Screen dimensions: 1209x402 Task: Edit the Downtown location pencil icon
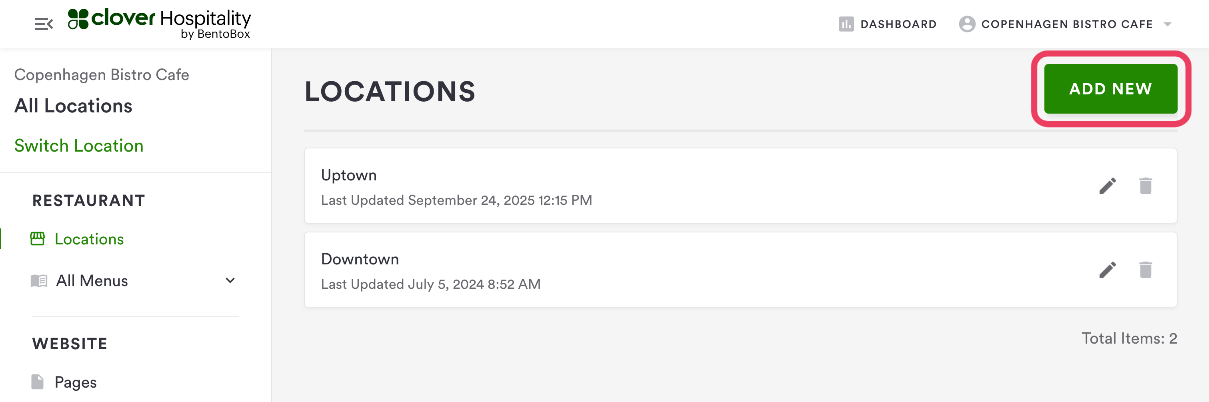(1107, 270)
